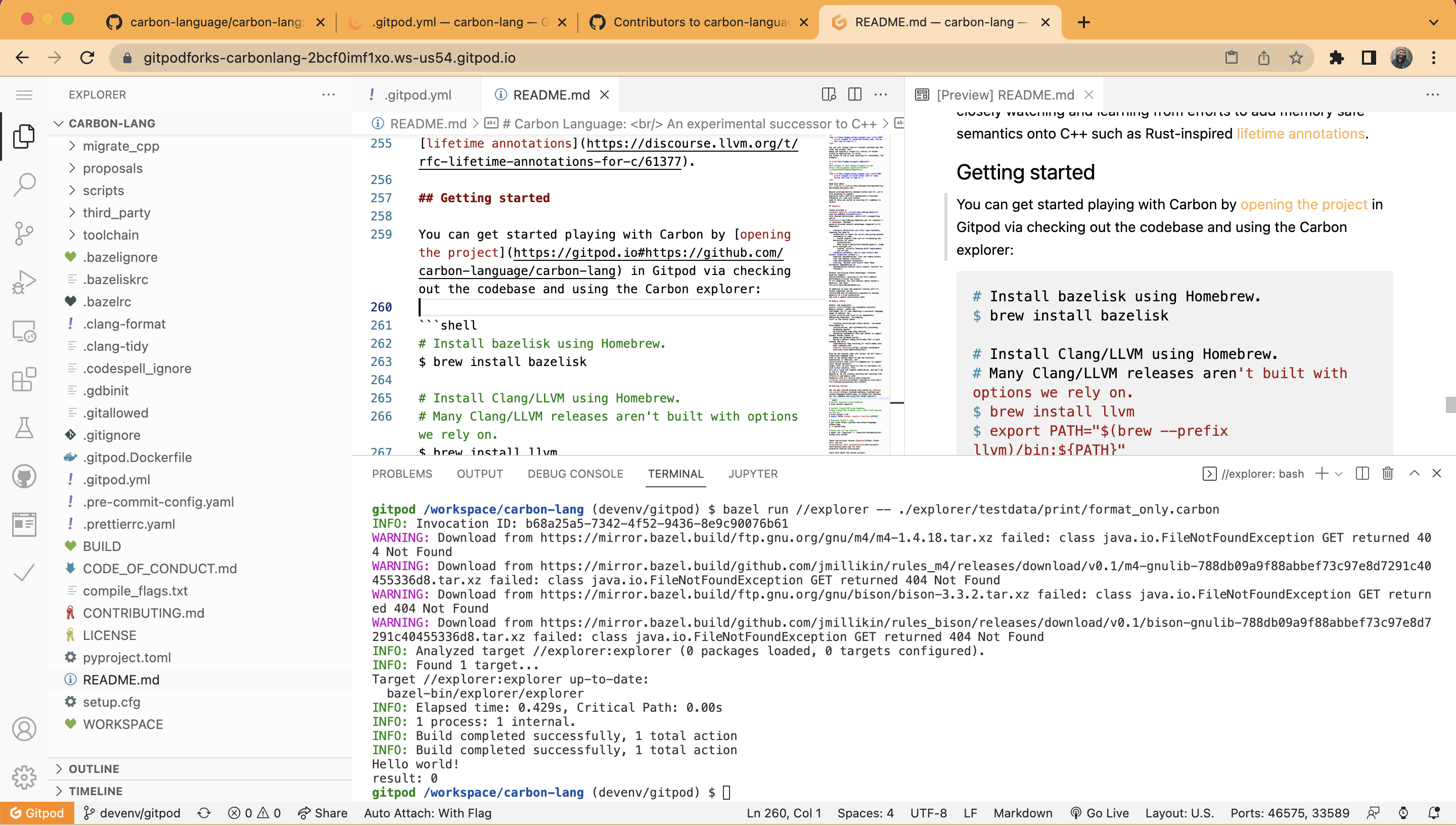Open the GitHub view in activity bar
This screenshot has height=826, width=1456.
coord(24,477)
